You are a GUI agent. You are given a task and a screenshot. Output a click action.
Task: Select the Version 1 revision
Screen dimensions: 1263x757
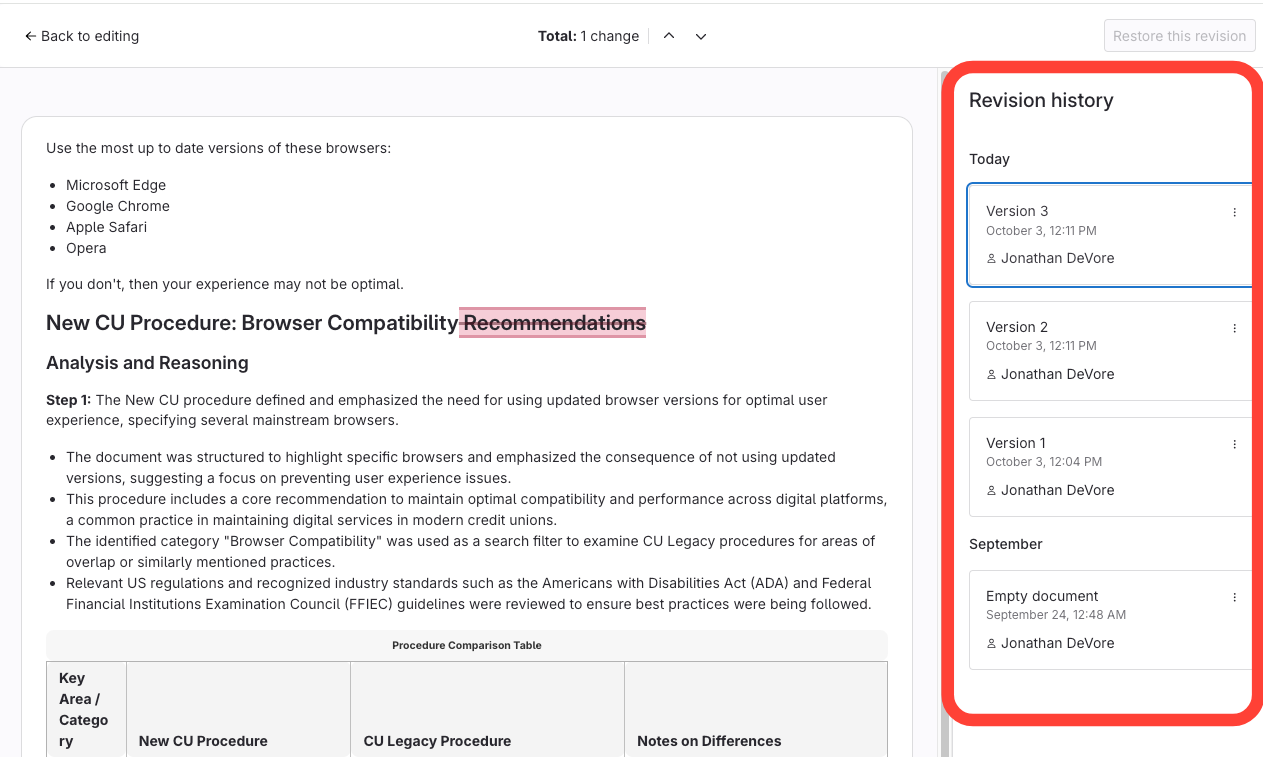(1100, 467)
